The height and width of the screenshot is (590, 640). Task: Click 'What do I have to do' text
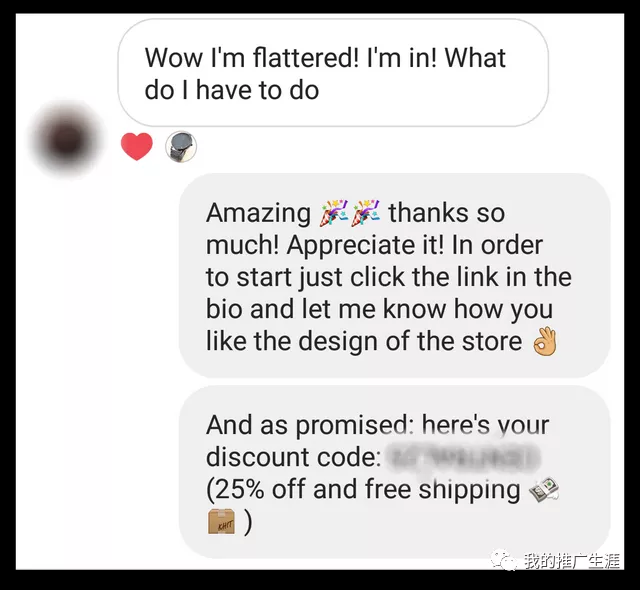(x=325, y=73)
